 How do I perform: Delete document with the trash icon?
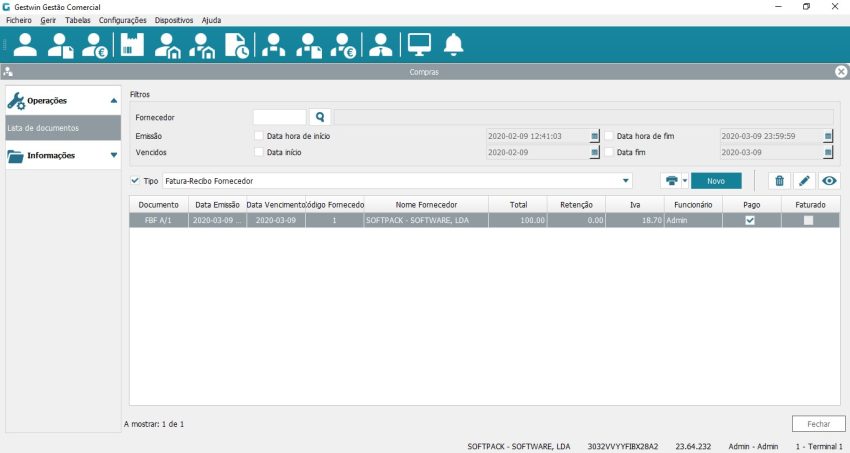[779, 181]
